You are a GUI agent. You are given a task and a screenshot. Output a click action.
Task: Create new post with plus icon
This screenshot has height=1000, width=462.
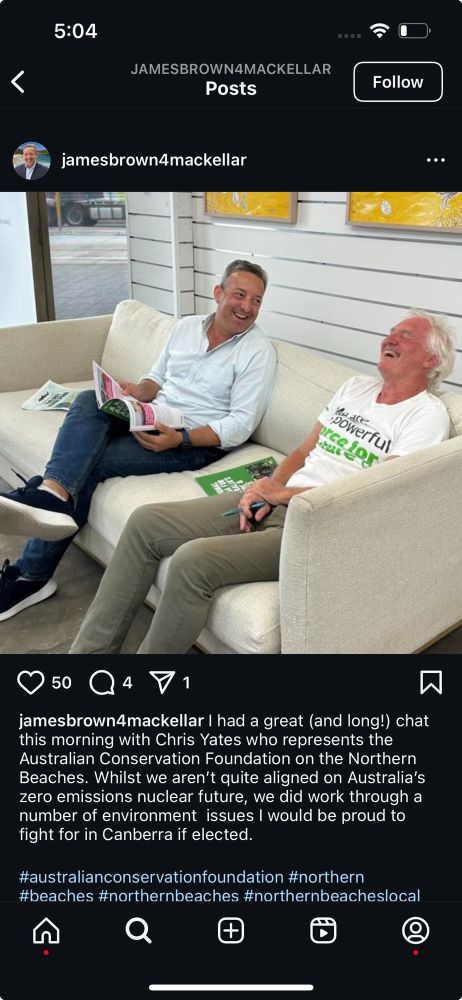(231, 931)
